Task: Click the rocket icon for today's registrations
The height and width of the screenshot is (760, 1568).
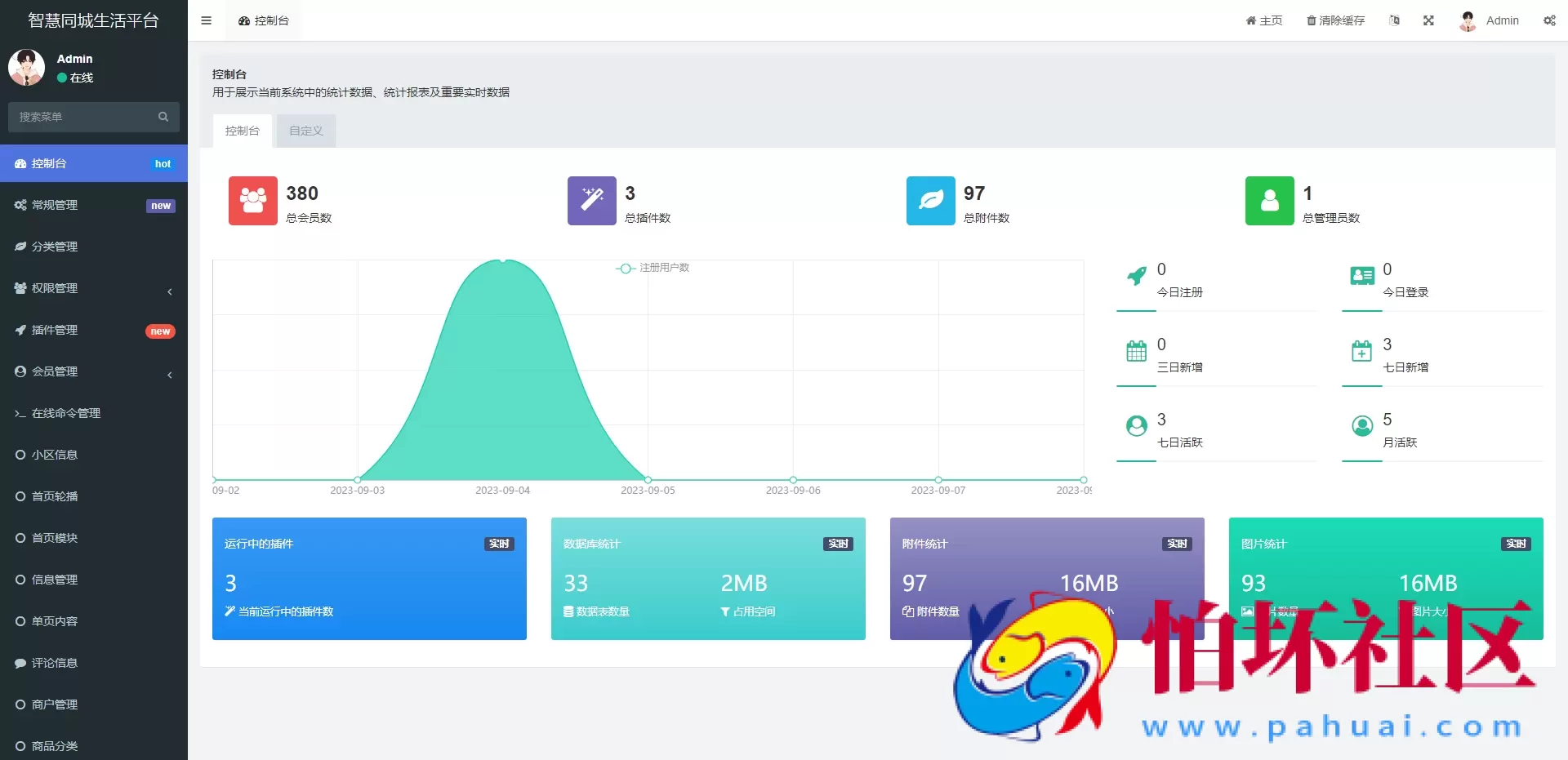Action: (1136, 277)
